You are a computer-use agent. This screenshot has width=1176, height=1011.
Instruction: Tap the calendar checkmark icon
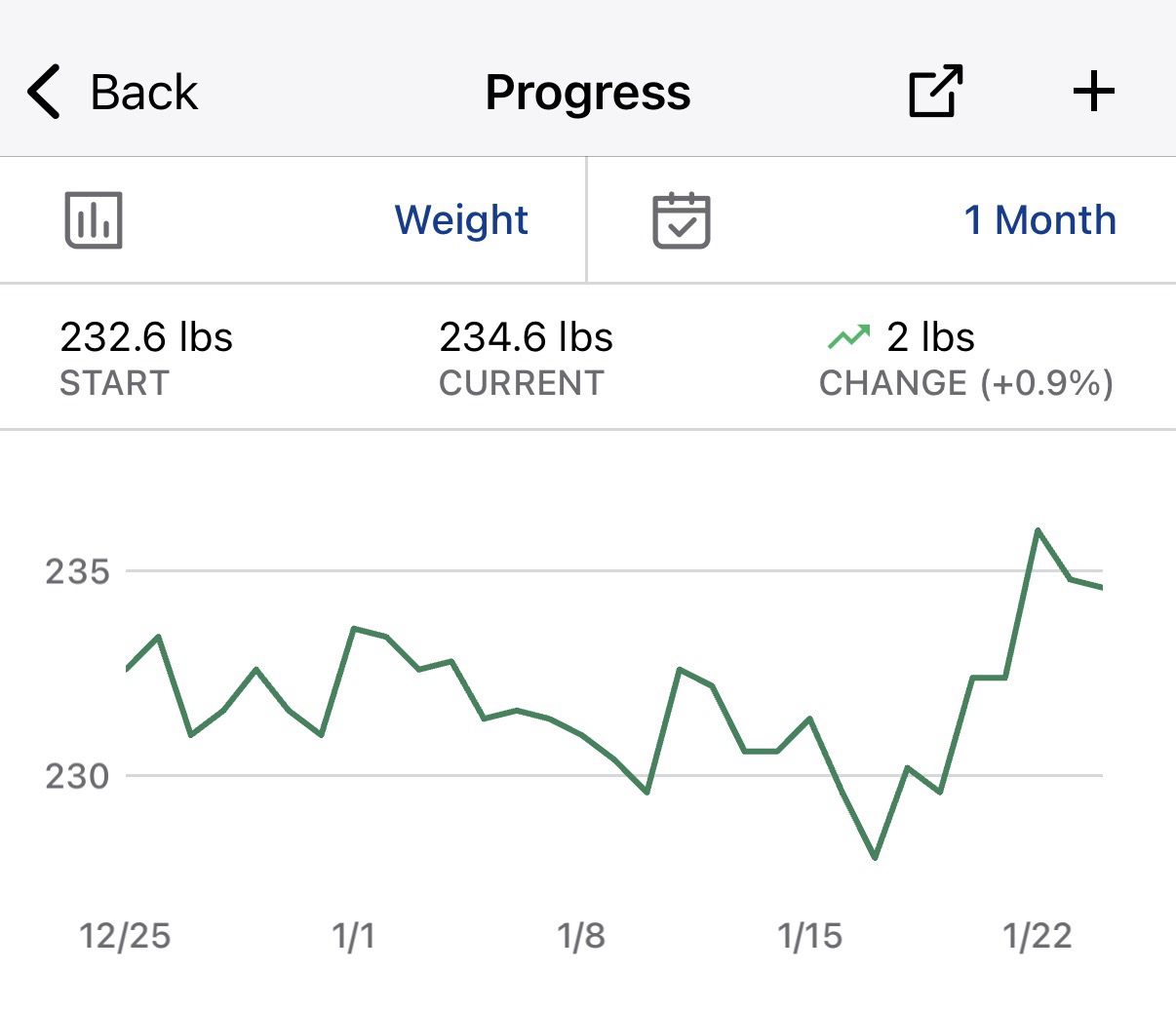pyautogui.click(x=681, y=220)
